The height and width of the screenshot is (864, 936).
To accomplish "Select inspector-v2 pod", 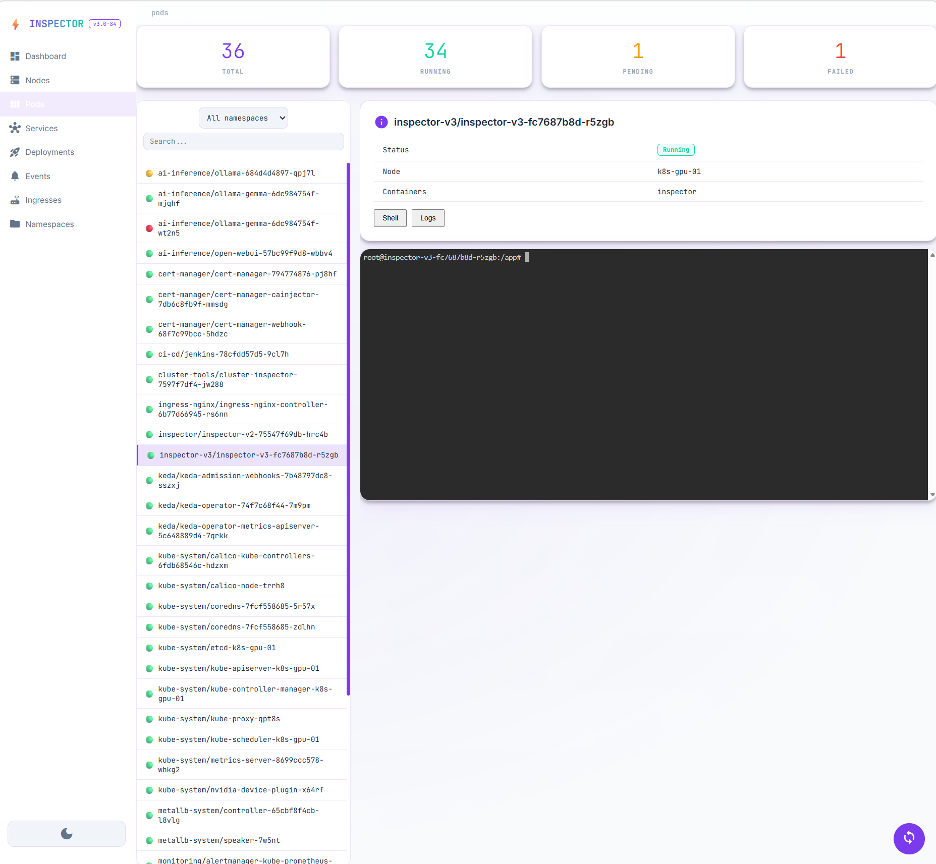I will click(x=242, y=434).
